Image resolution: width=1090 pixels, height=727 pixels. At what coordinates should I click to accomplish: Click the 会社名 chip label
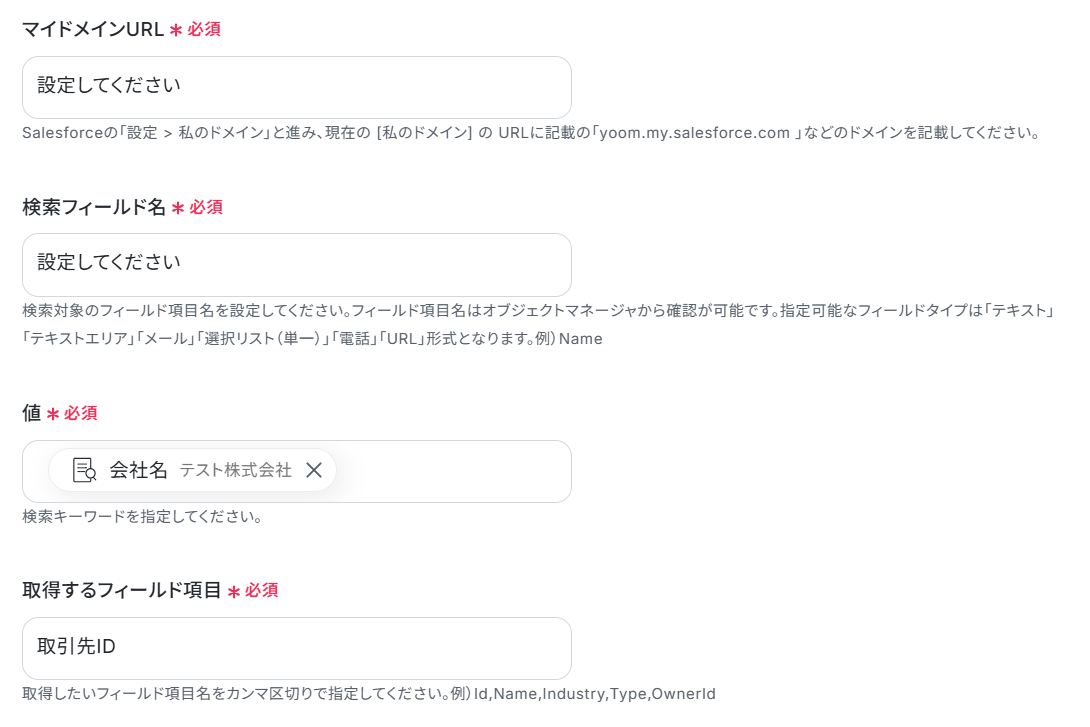(x=138, y=471)
